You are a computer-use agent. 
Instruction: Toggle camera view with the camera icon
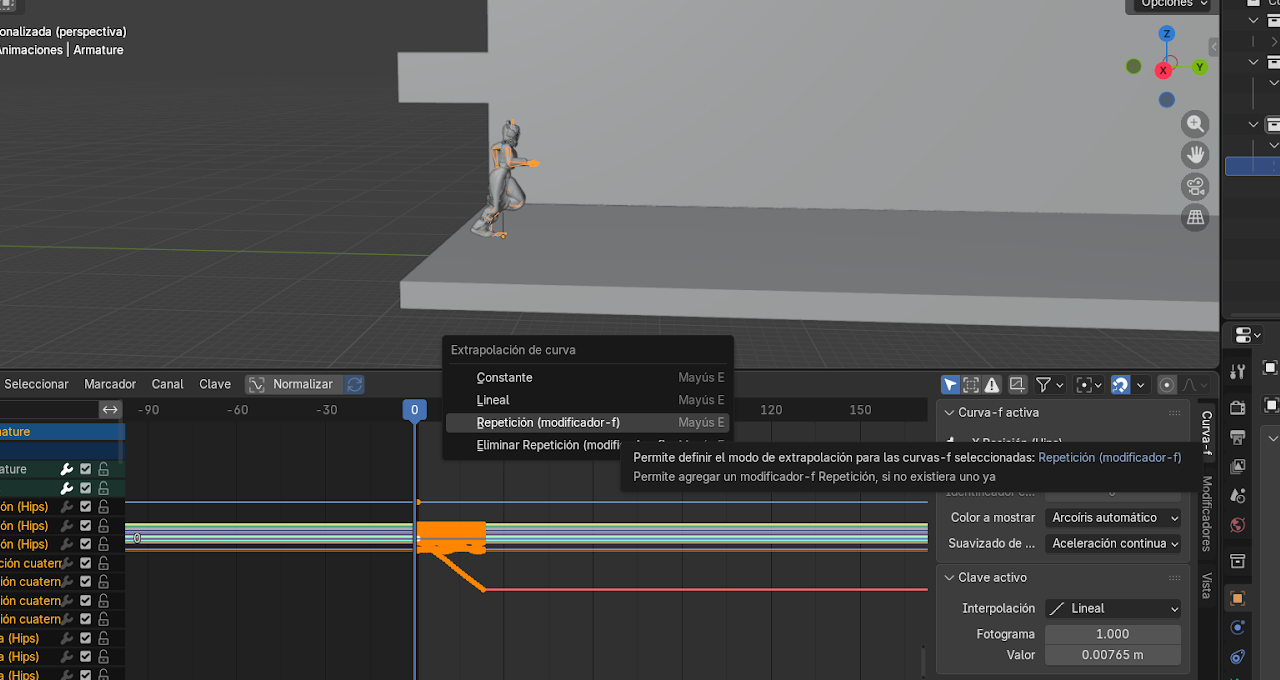tap(1195, 187)
